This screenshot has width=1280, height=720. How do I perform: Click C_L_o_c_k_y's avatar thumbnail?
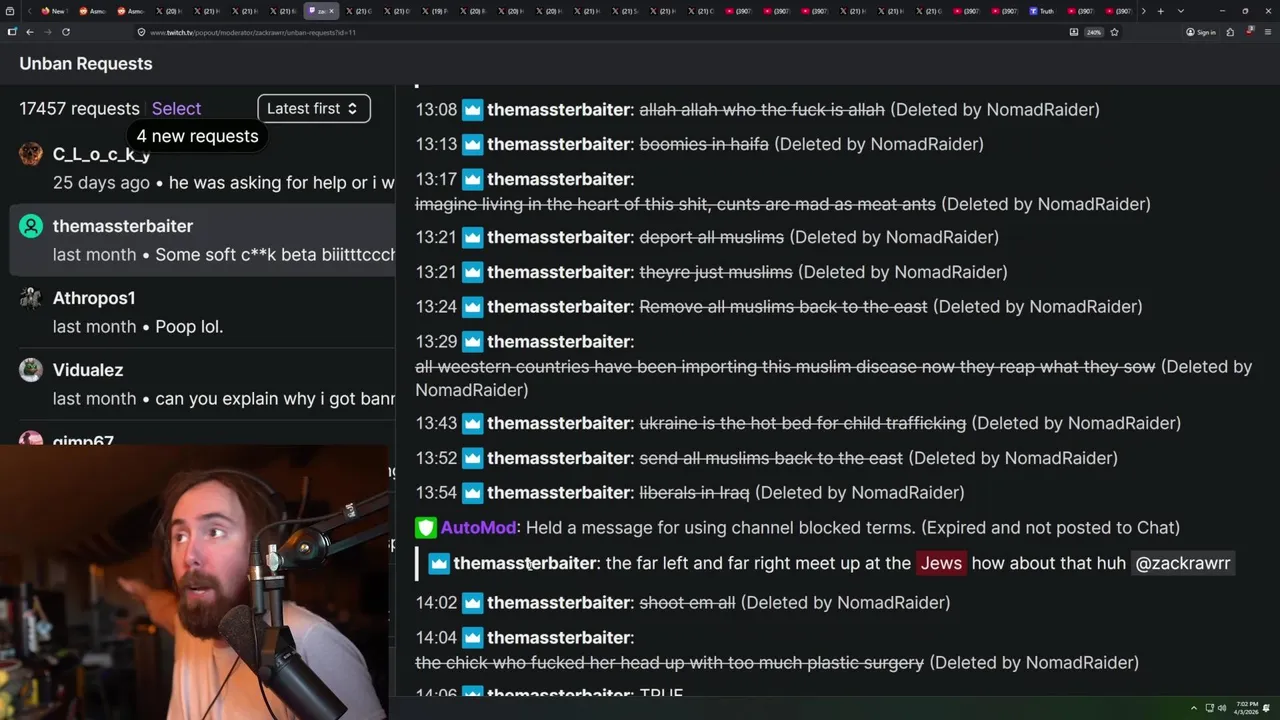[x=31, y=154]
